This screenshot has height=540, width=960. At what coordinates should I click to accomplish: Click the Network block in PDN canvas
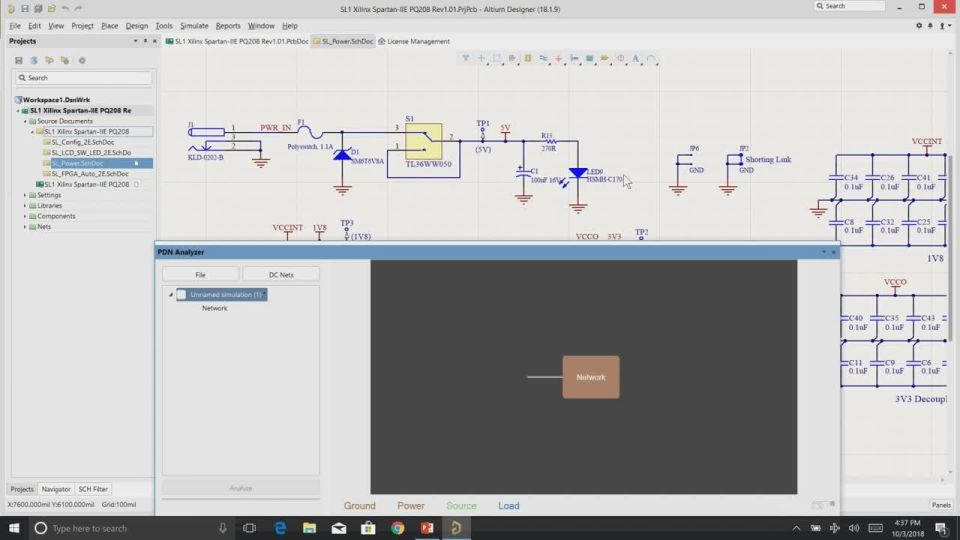point(591,377)
